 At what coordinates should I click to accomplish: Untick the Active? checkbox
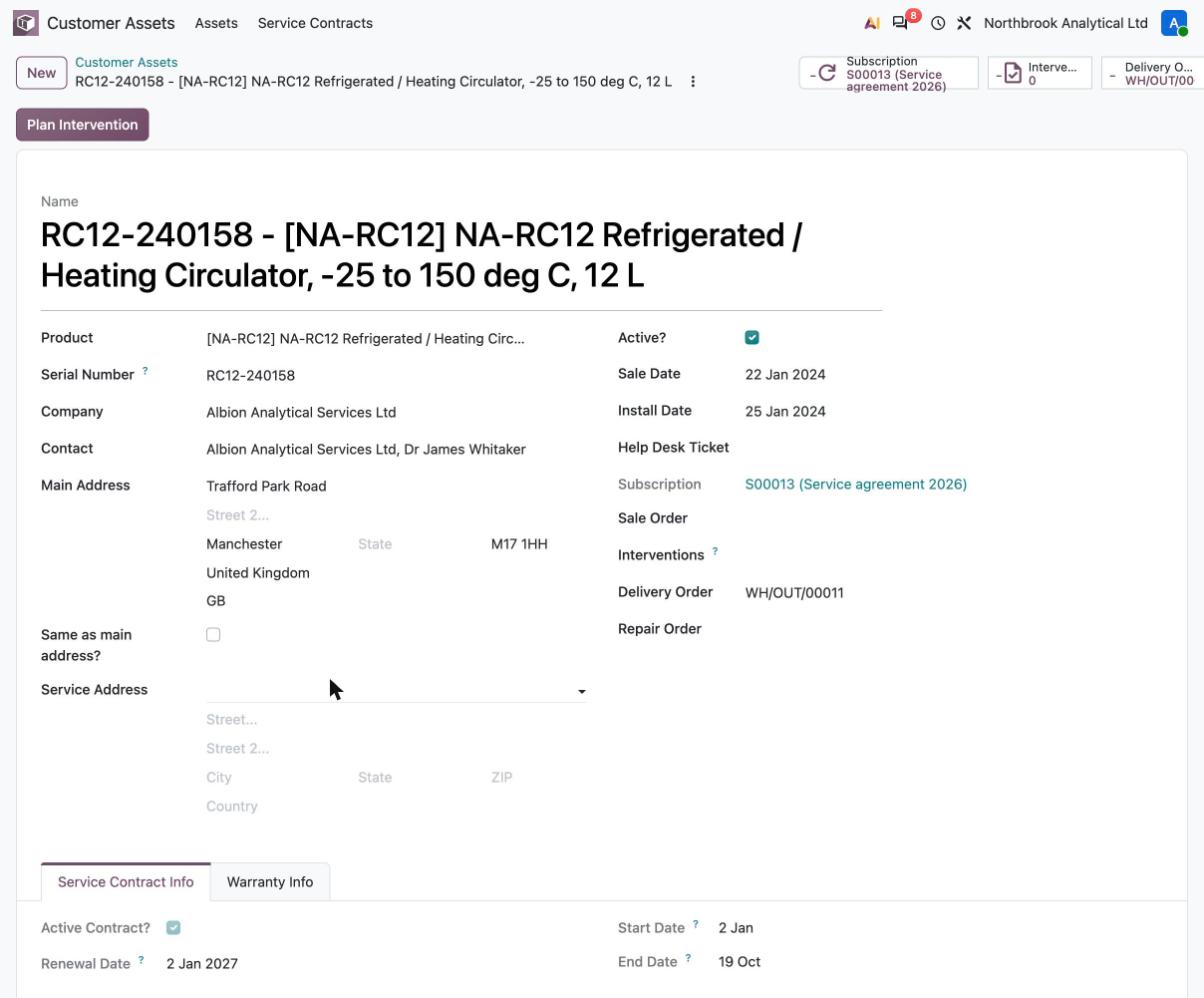tap(752, 338)
